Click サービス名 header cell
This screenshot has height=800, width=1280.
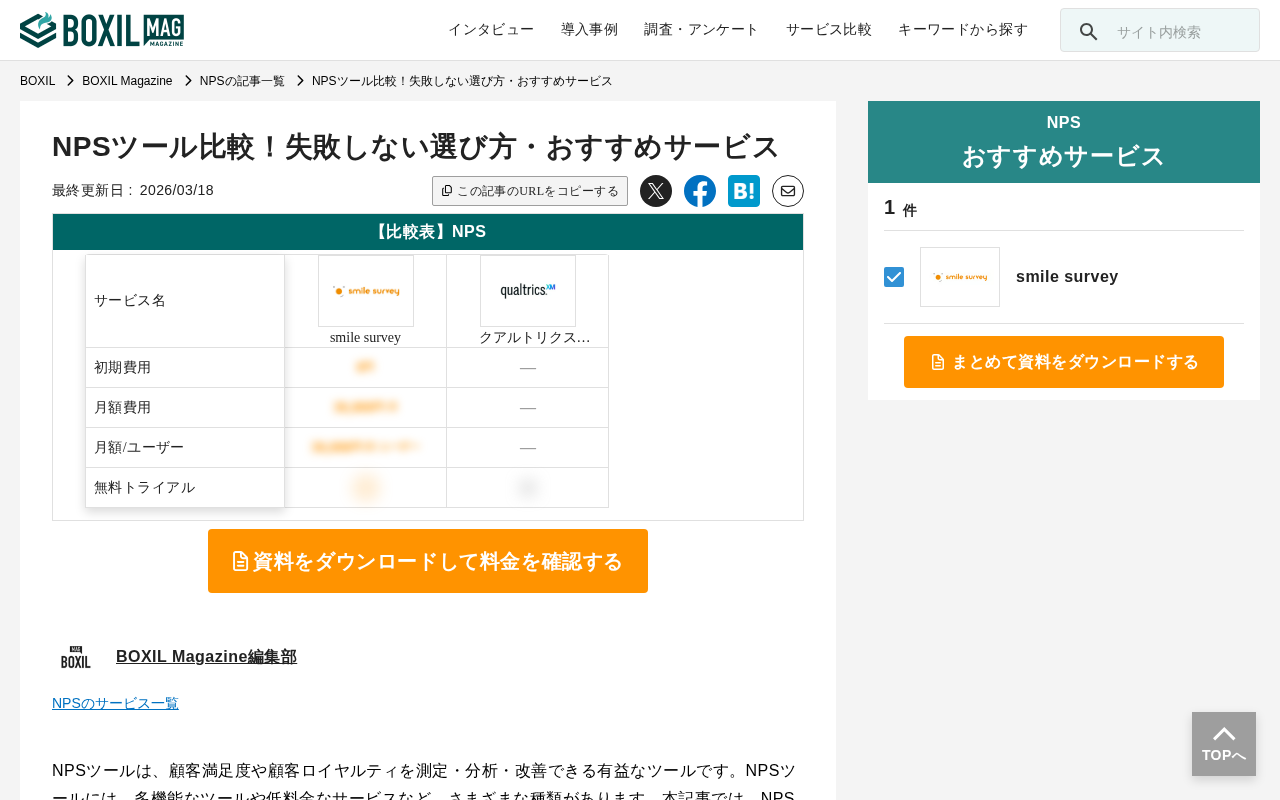pyautogui.click(x=185, y=300)
